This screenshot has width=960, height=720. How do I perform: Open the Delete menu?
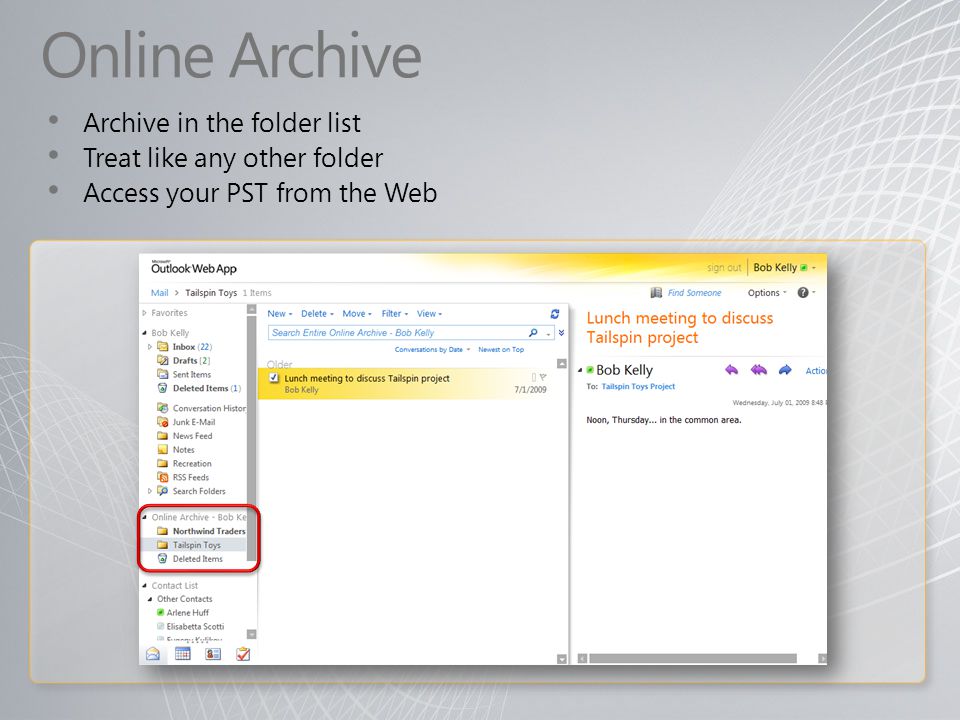(x=317, y=313)
